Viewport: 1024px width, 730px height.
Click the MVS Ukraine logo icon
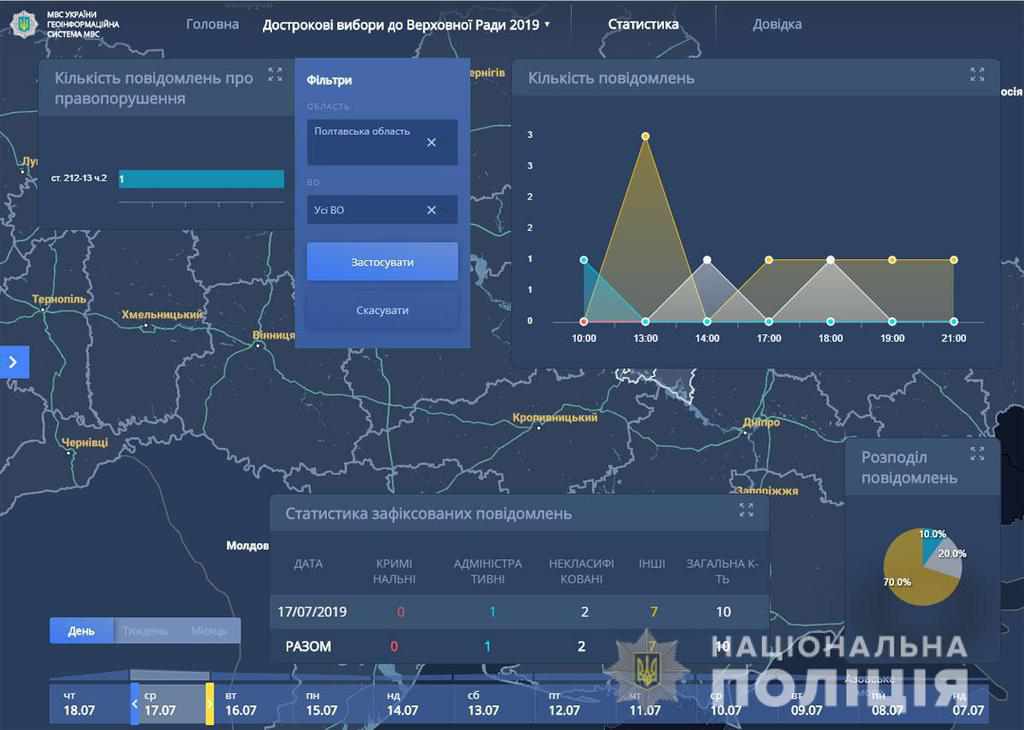(23, 22)
